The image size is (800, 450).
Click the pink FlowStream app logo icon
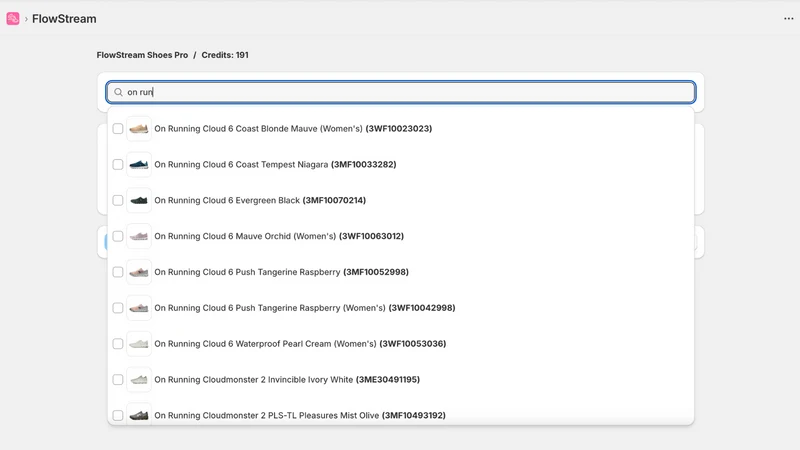[13, 19]
